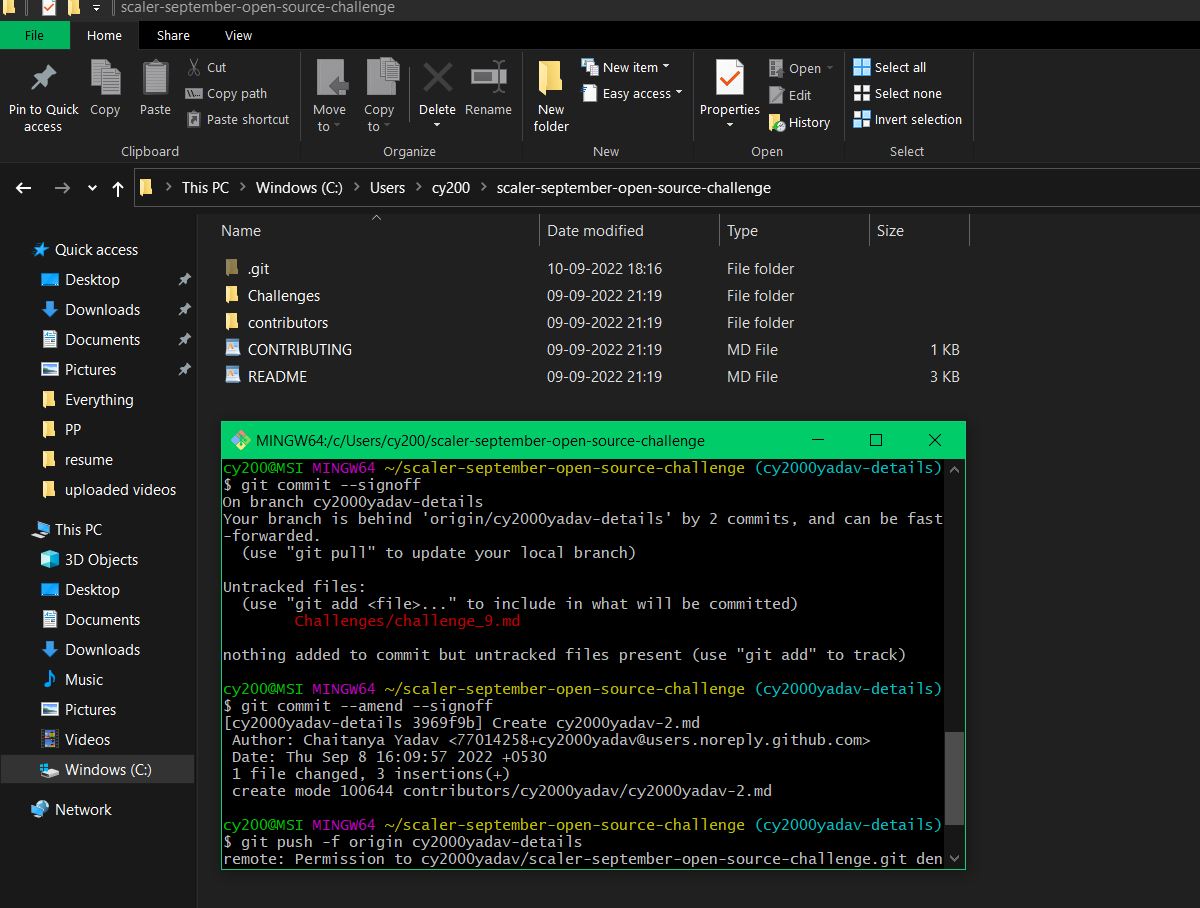Click the Rename icon in Organize group
1200x908 pixels.
click(488, 78)
